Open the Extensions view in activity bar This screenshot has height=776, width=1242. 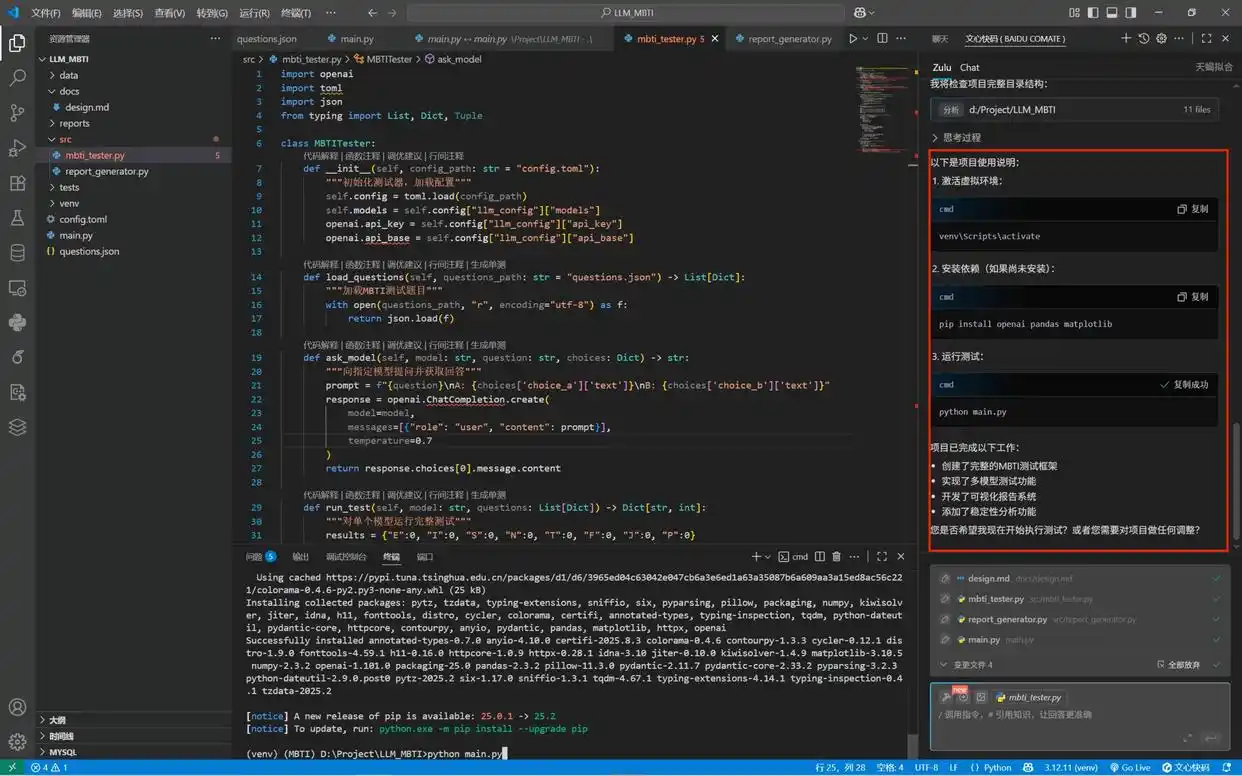[x=17, y=183]
